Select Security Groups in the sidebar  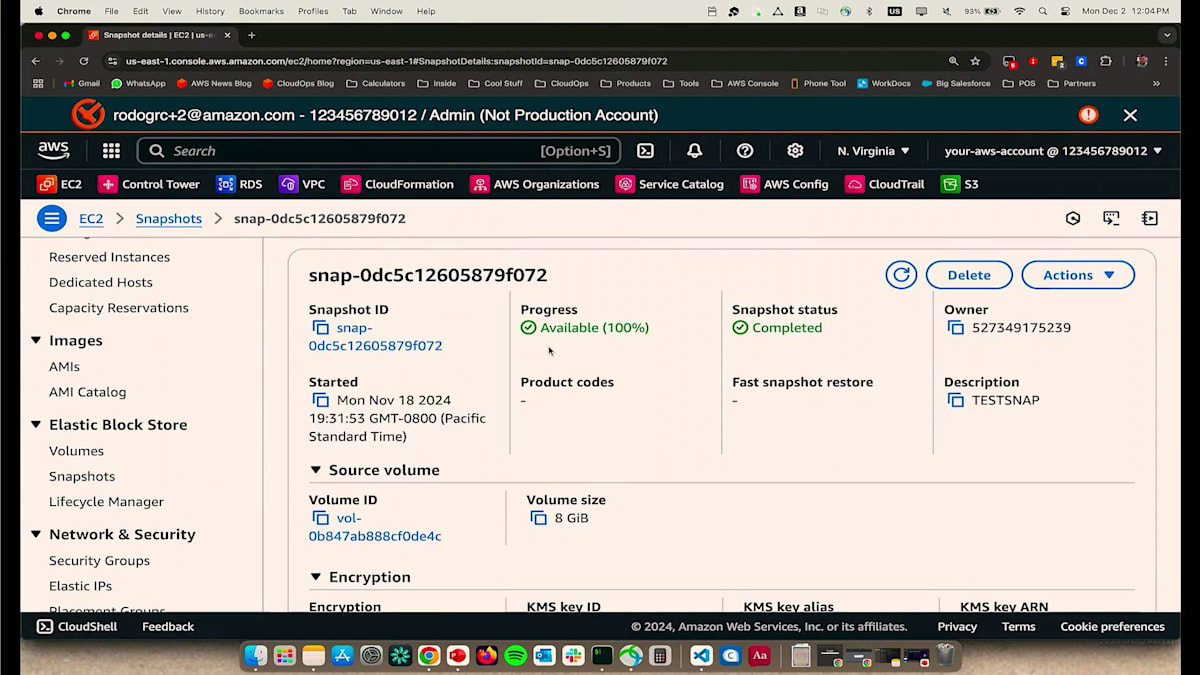(x=99, y=561)
